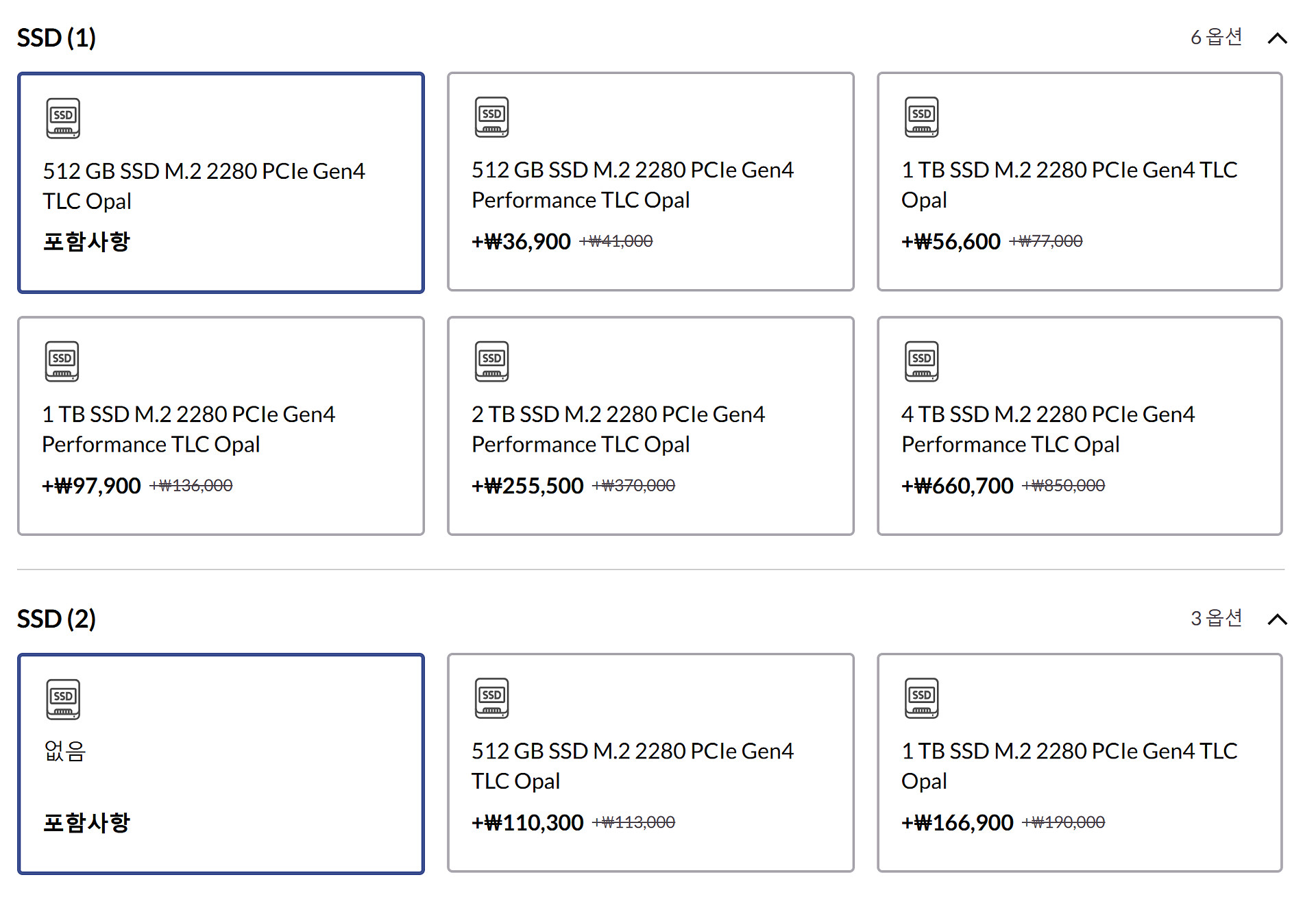The width and height of the screenshot is (1316, 899).
Task: Choose 1 TB Performance TLC Opal option
Action: click(x=221, y=426)
